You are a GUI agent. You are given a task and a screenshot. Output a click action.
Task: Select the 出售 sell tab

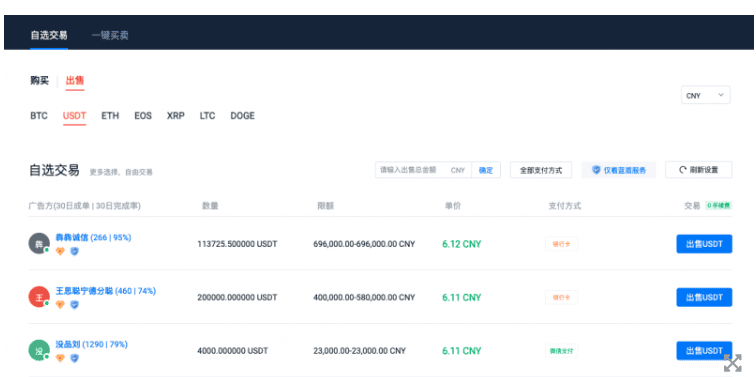click(75, 81)
